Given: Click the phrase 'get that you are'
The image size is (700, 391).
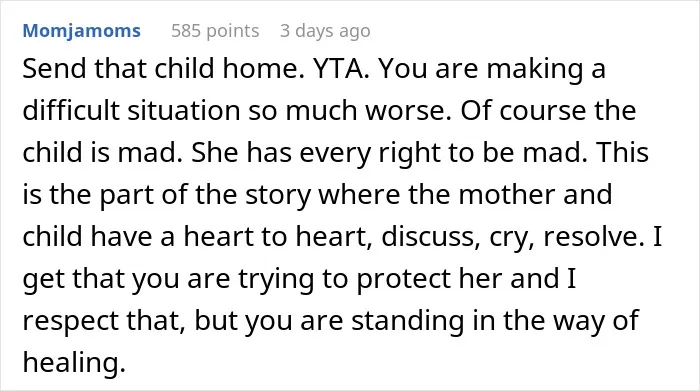Looking at the screenshot, I should click(126, 280).
